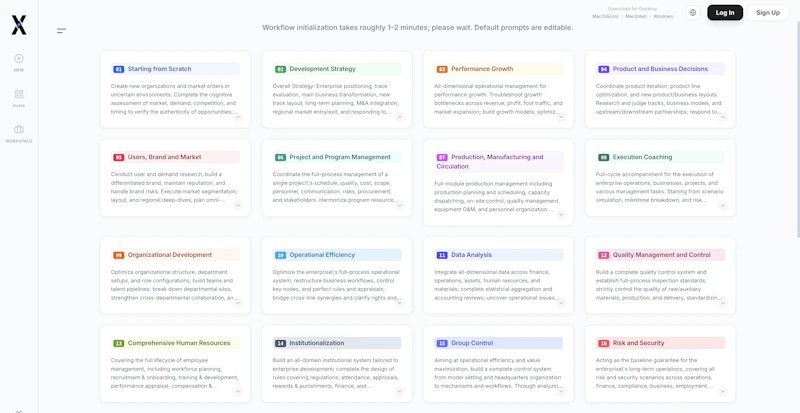The image size is (800, 413).
Task: Select the Performance Growth title
Action: click(482, 69)
